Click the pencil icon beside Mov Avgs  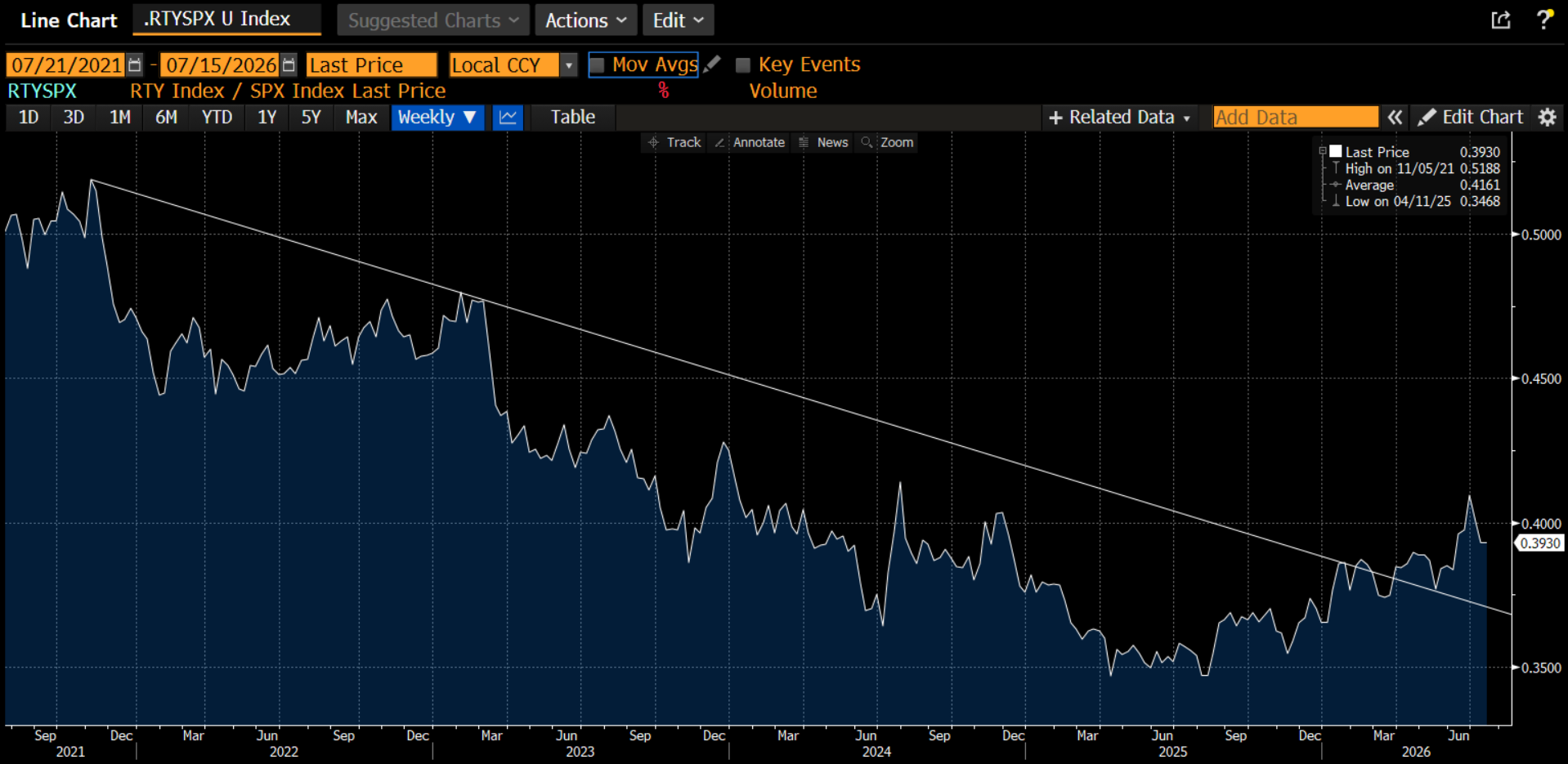713,64
